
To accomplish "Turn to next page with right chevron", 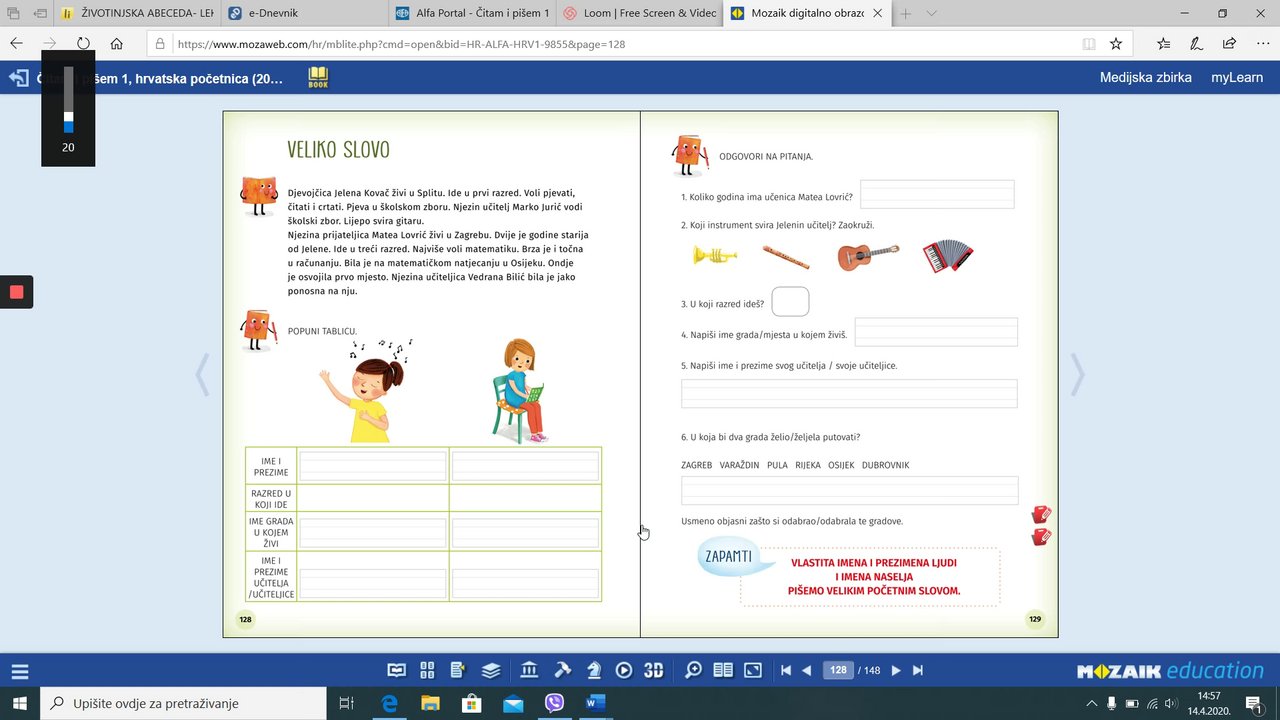I will (x=1077, y=375).
